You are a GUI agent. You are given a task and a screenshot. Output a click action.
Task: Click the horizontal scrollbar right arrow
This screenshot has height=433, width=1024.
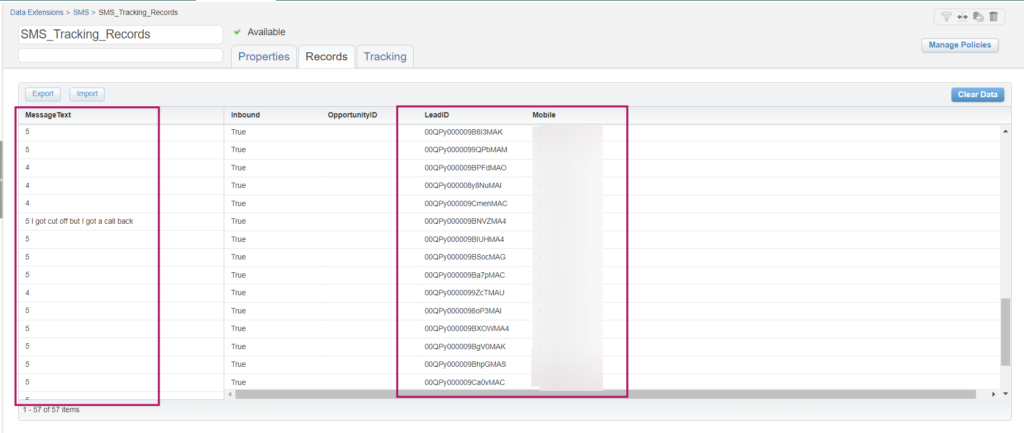click(x=993, y=394)
